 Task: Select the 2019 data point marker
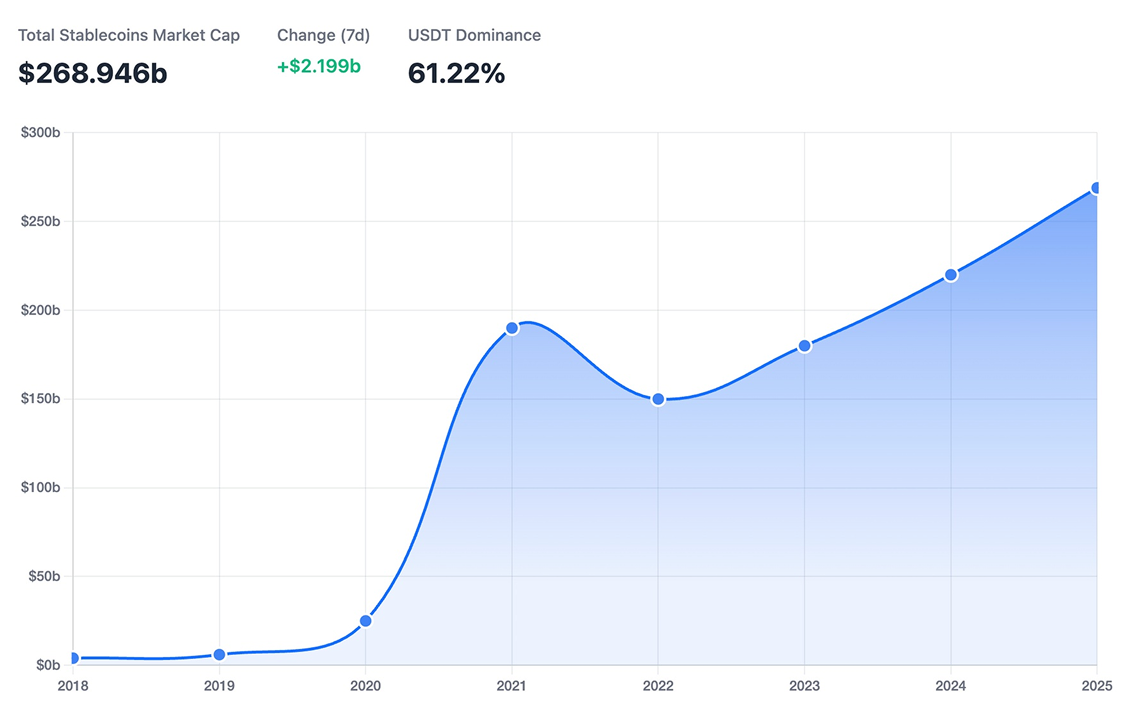219,655
